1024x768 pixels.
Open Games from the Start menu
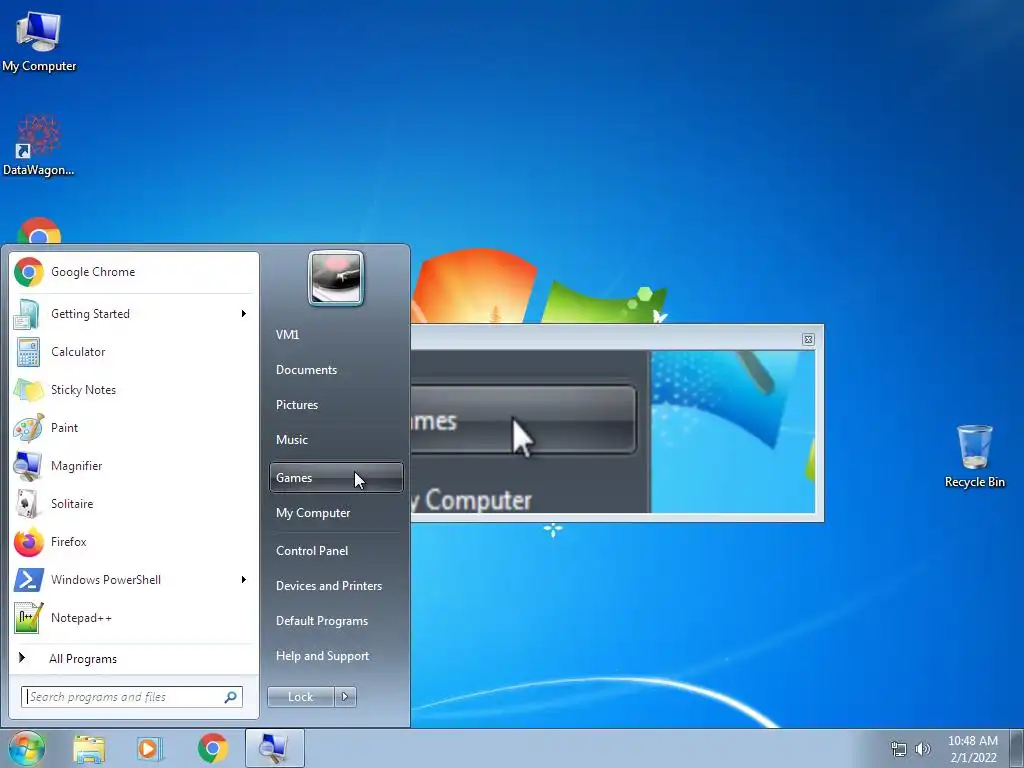[x=336, y=477]
